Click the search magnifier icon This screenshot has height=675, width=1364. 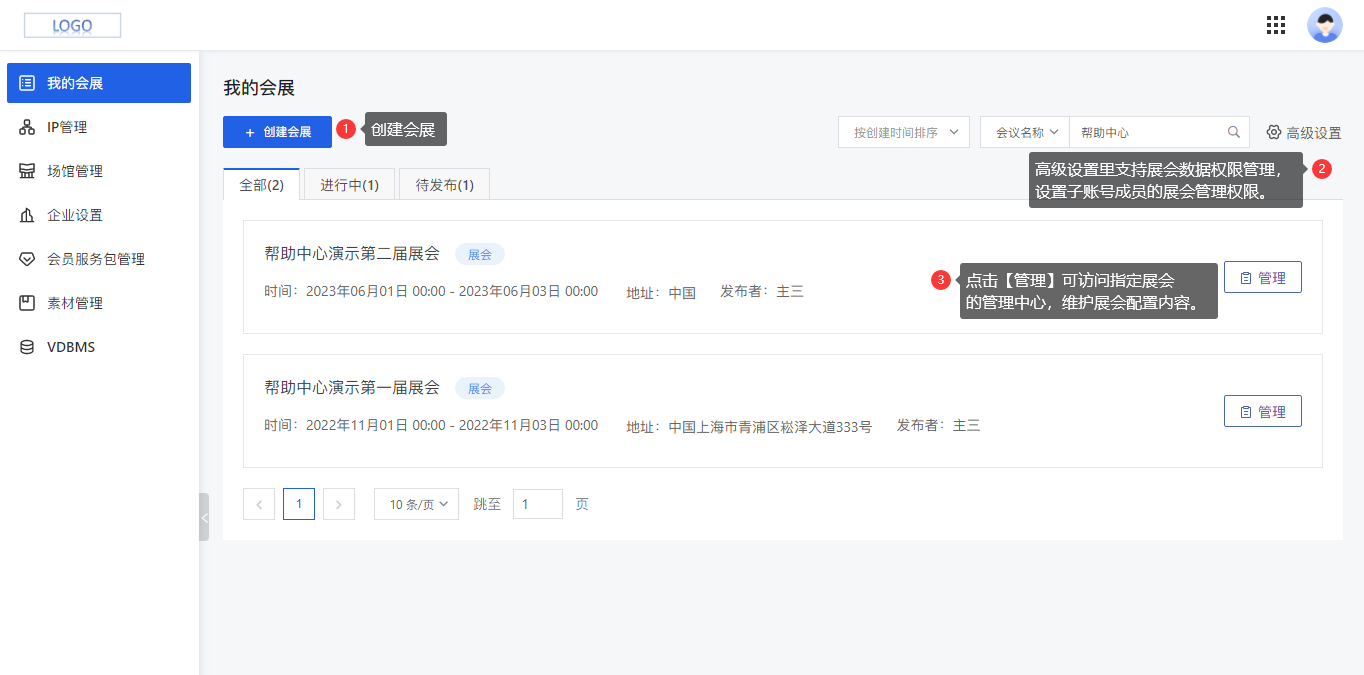pos(1233,131)
